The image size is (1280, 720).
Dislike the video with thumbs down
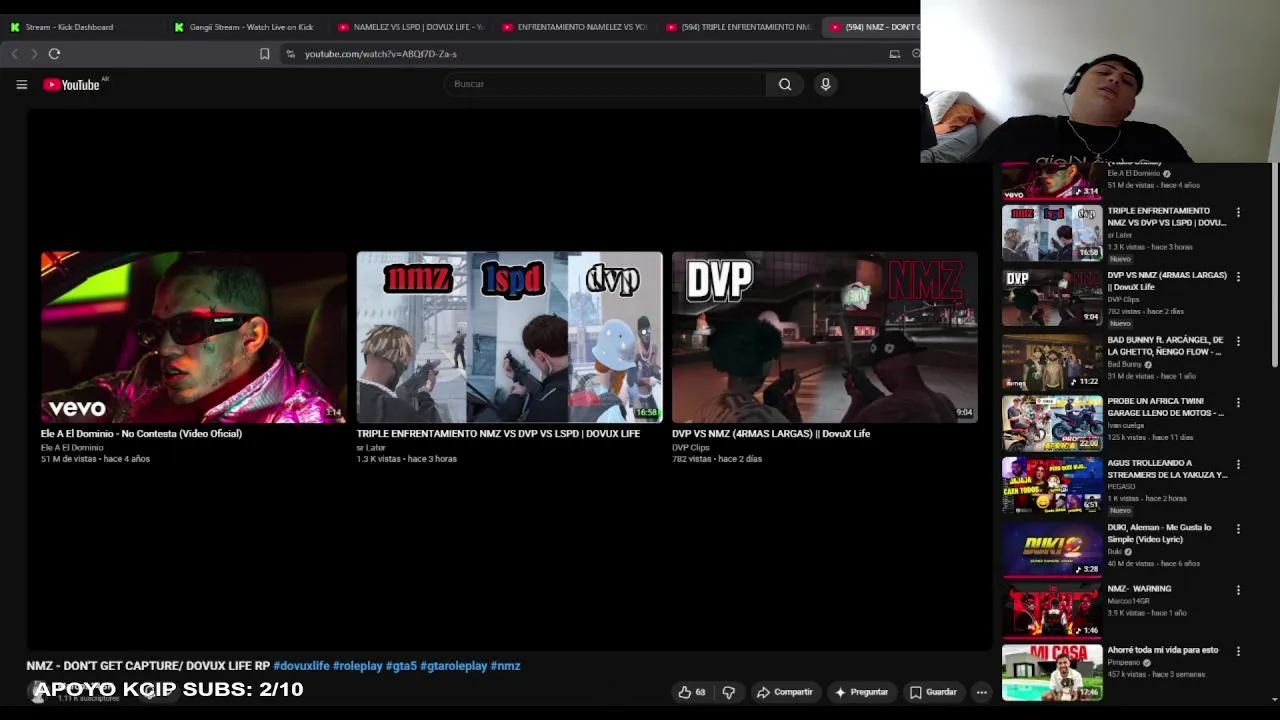click(729, 692)
